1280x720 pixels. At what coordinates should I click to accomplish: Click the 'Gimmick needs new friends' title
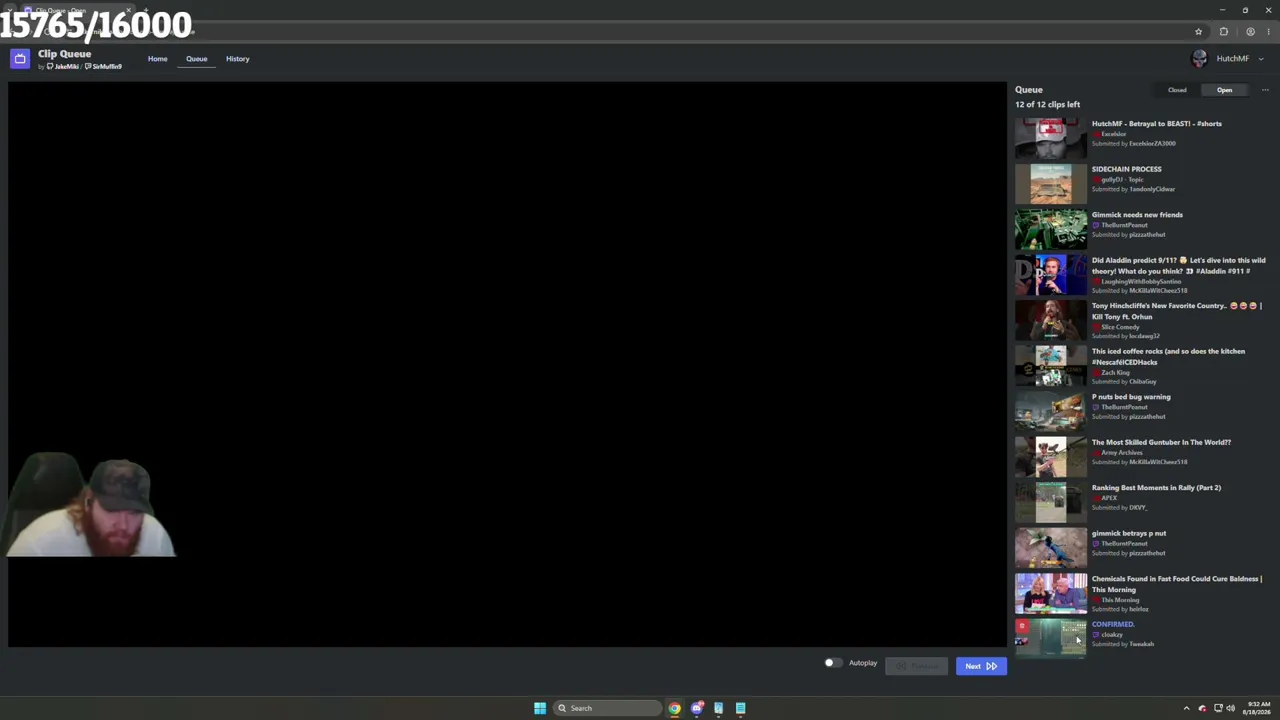1137,215
